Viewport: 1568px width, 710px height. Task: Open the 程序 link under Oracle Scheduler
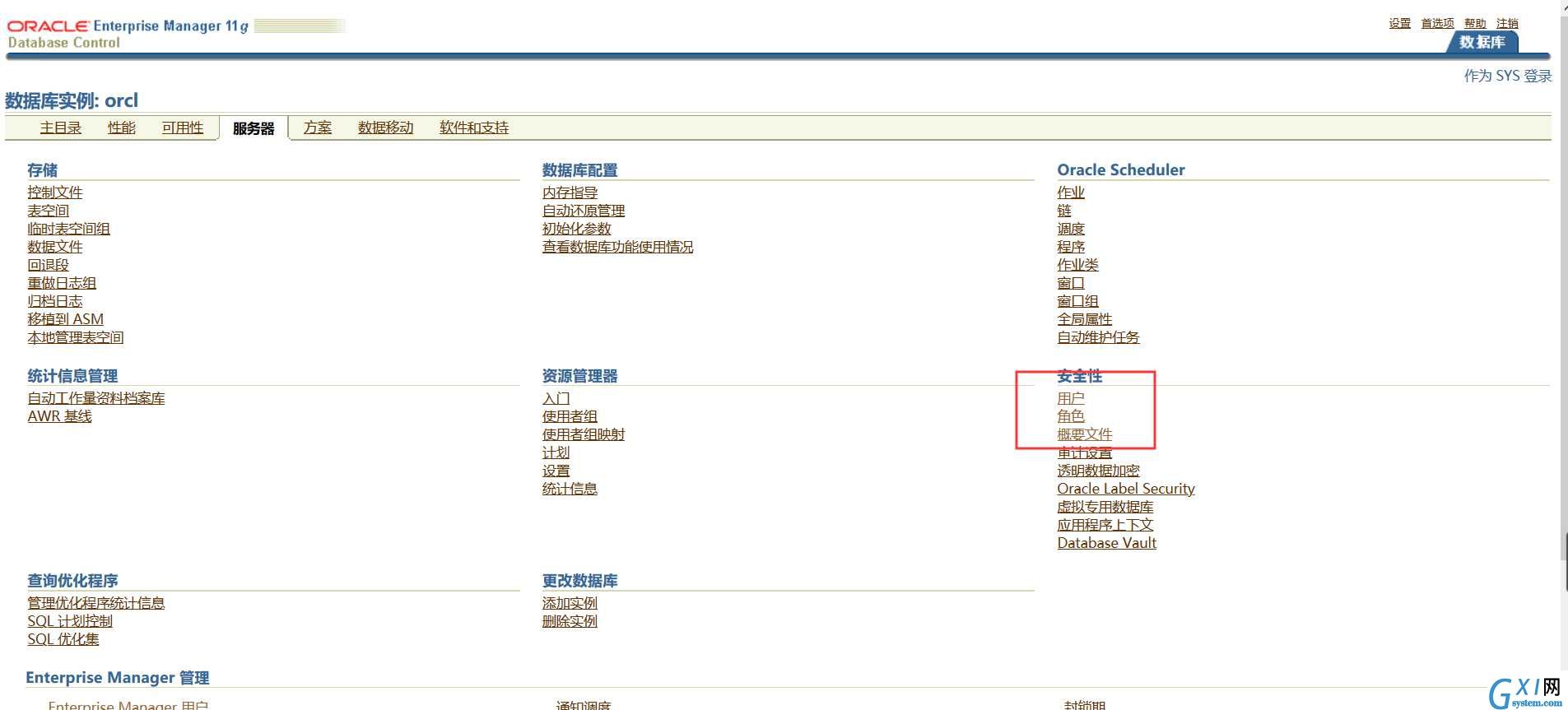click(1071, 246)
